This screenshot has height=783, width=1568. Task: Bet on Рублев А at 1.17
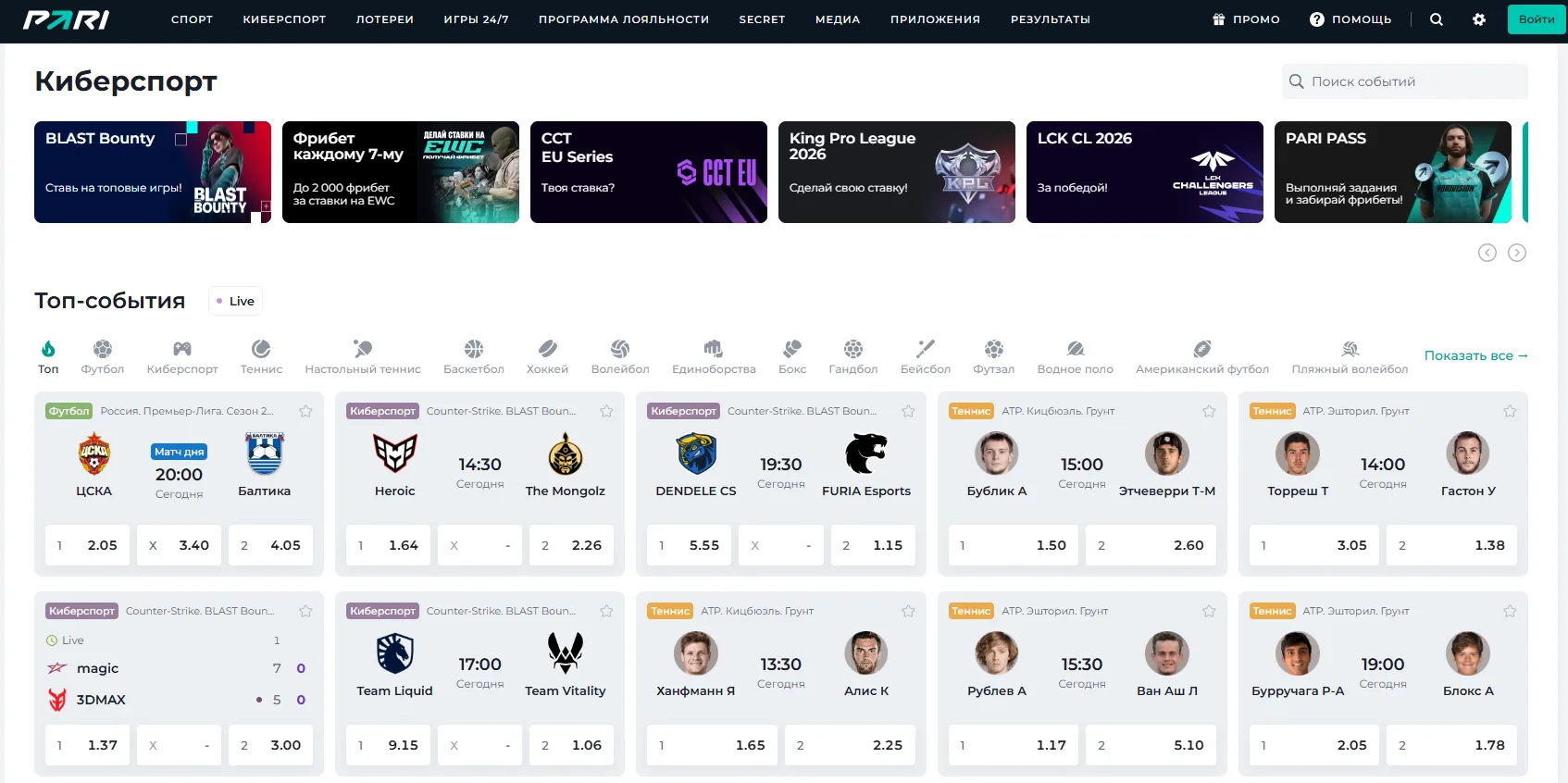point(1014,745)
